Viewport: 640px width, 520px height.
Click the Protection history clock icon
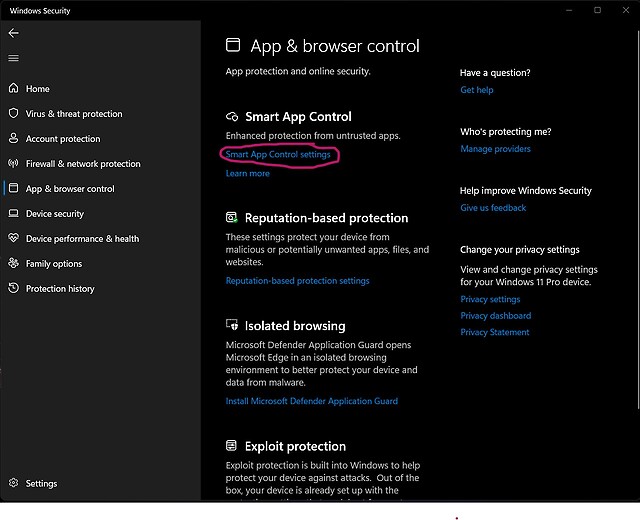tap(14, 289)
